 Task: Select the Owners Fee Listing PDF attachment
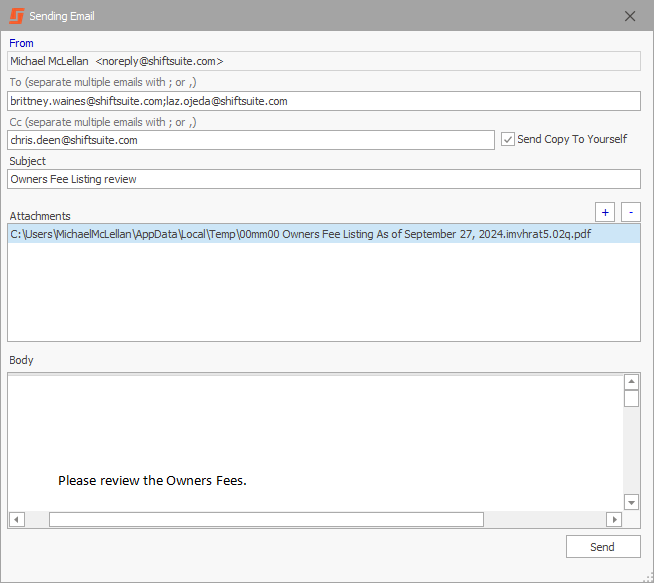point(324,234)
